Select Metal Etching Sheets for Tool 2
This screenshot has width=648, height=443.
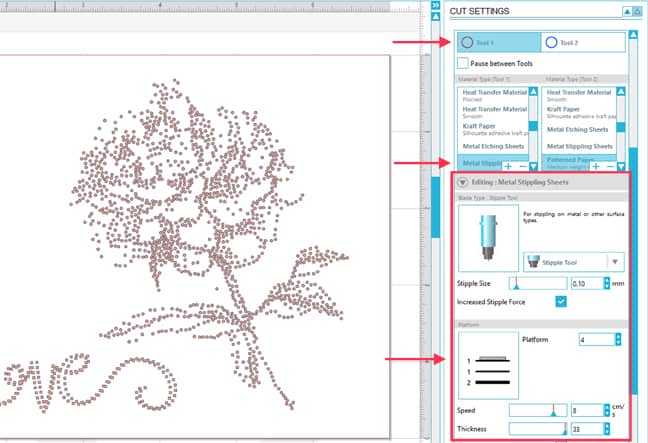pos(578,129)
